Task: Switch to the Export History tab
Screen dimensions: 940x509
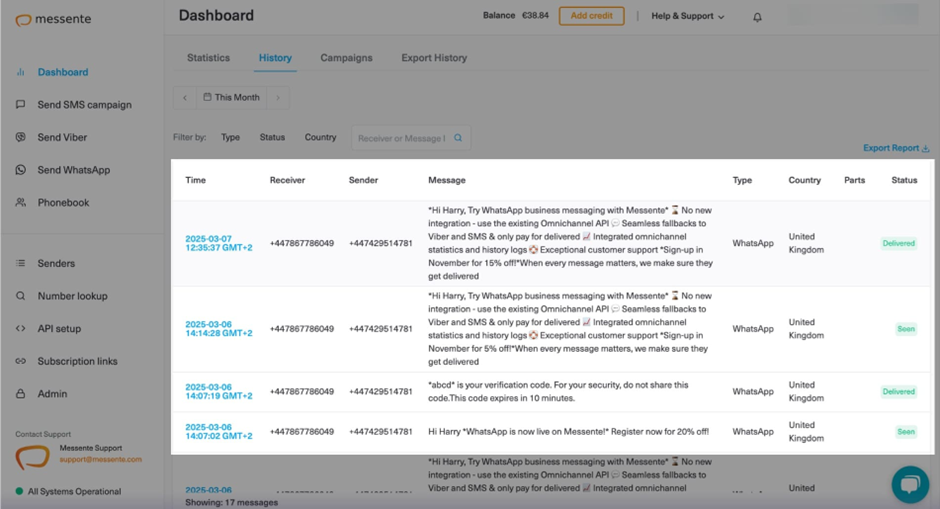Action: 434,58
